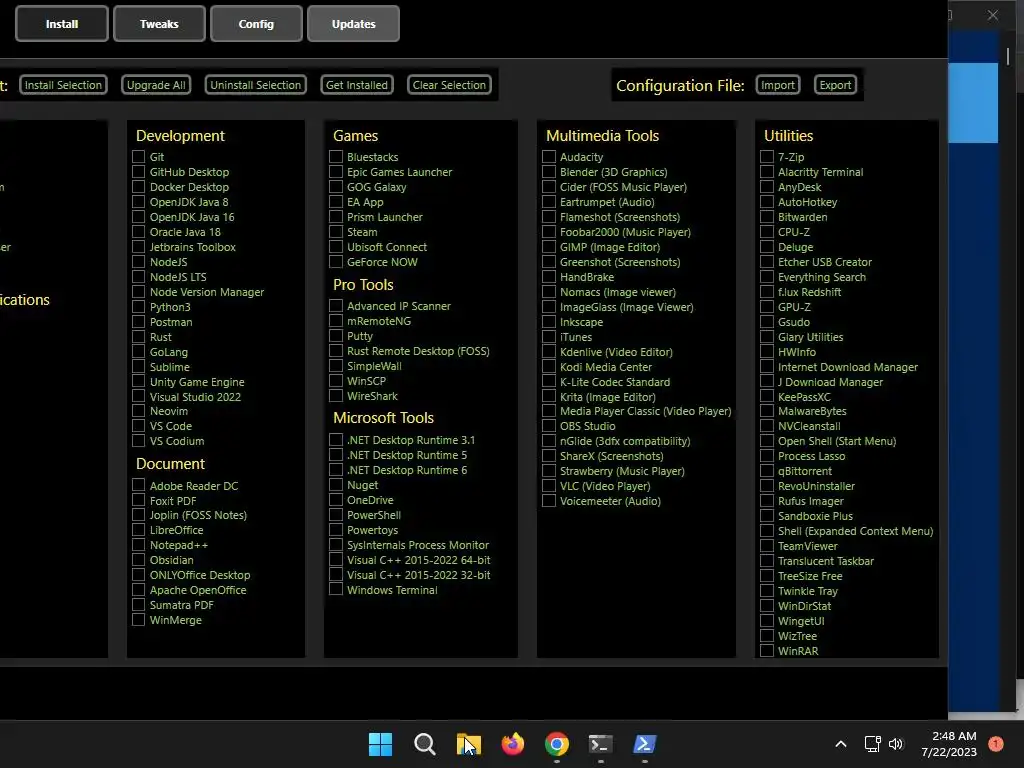
Task: Tick the GeForce NOW checkbox
Action: point(336,262)
